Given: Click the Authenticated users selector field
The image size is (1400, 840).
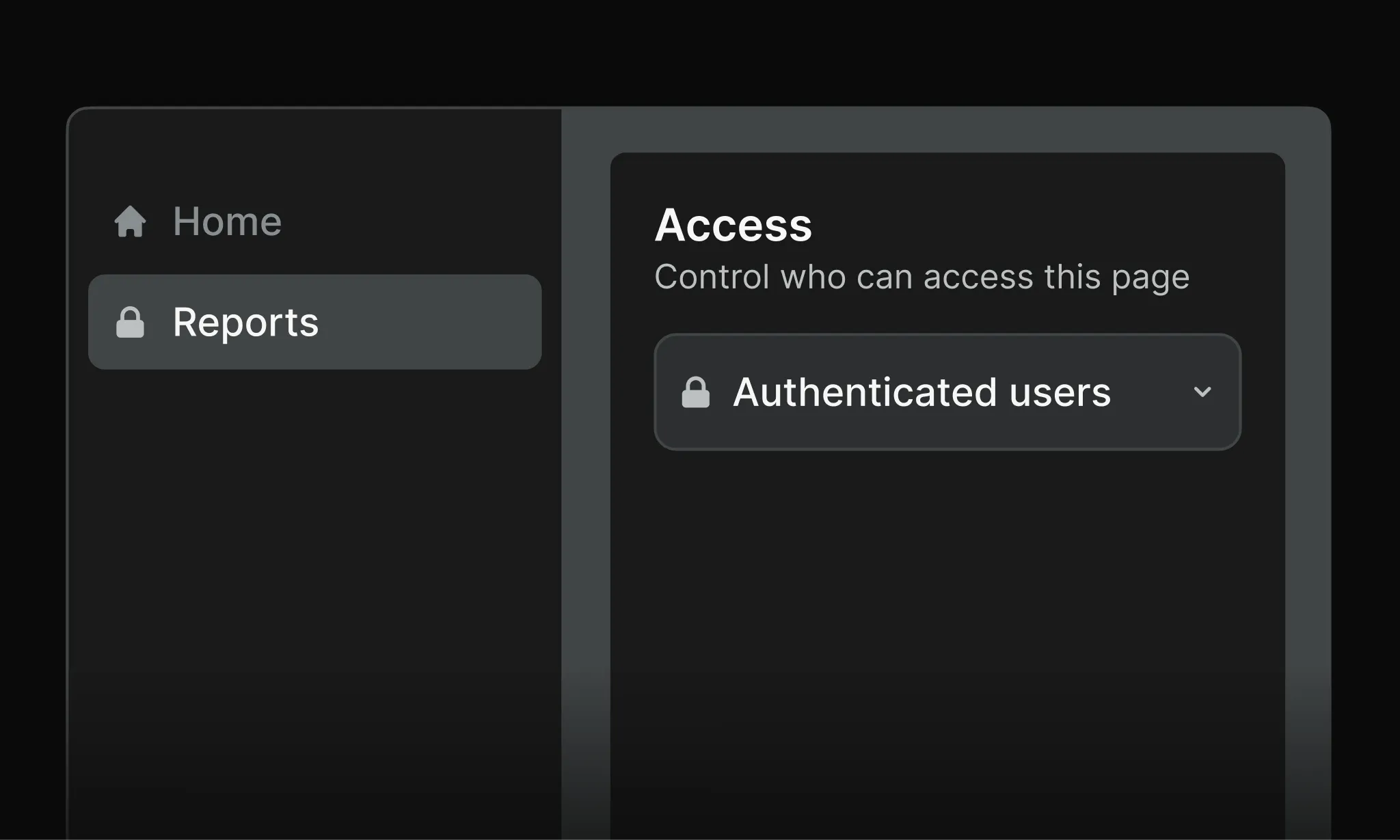Looking at the screenshot, I should point(947,392).
